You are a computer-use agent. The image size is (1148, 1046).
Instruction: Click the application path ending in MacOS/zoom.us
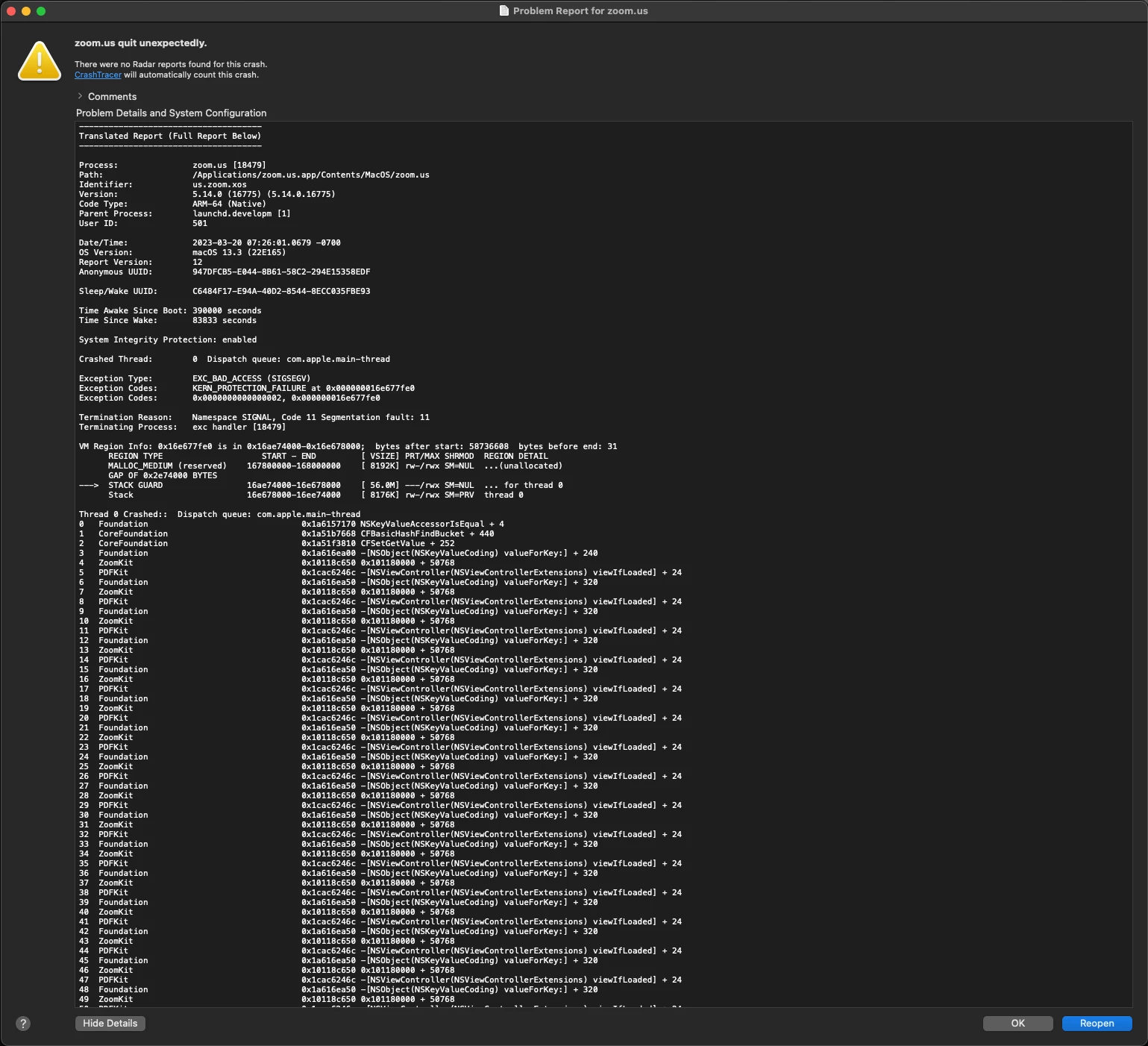coord(311,175)
